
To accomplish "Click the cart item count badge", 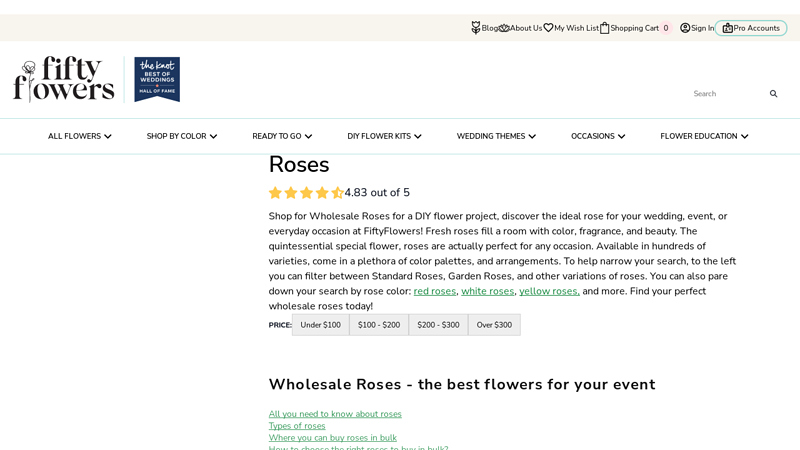I will [666, 28].
